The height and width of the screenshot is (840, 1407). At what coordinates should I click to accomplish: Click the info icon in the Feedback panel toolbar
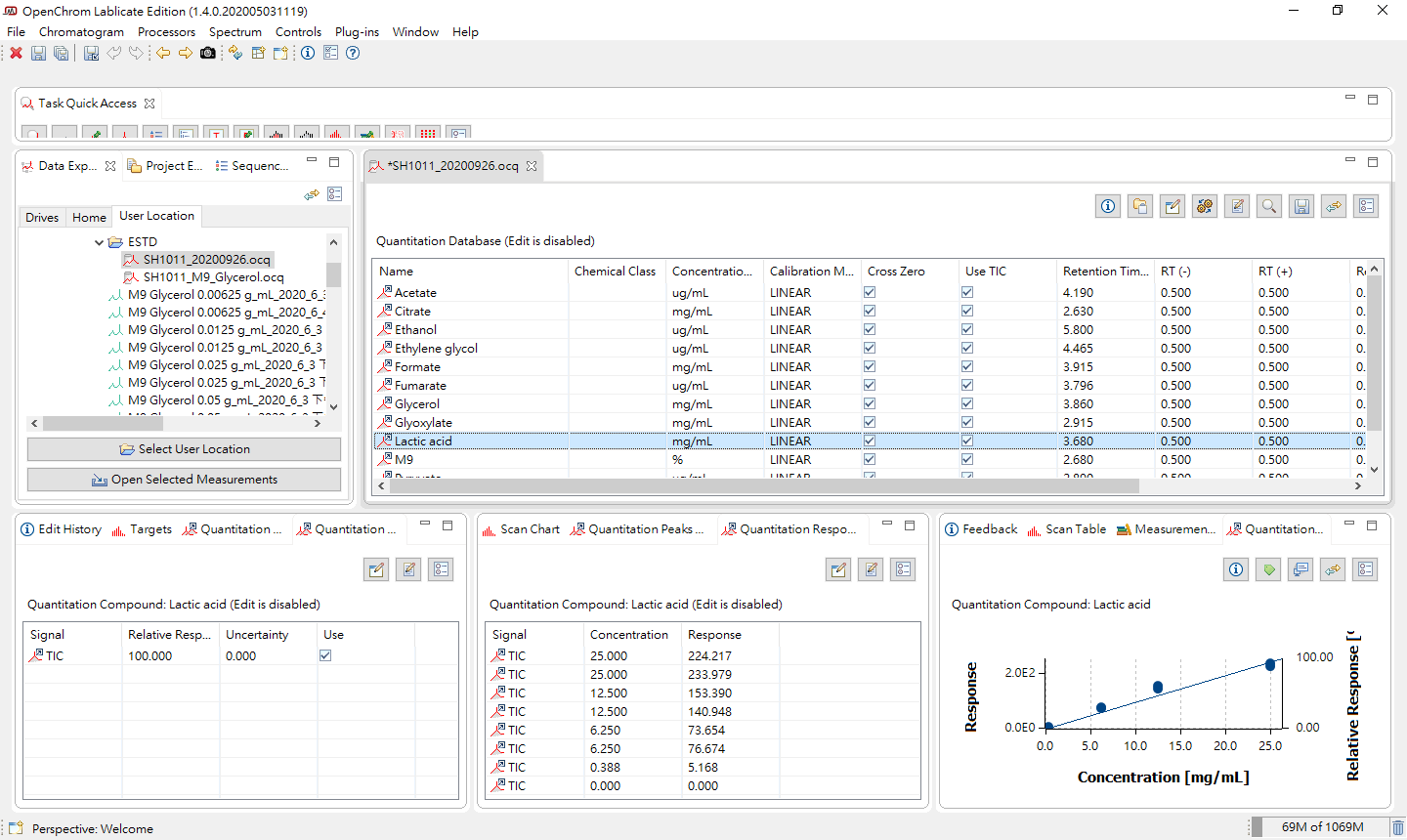(1235, 568)
